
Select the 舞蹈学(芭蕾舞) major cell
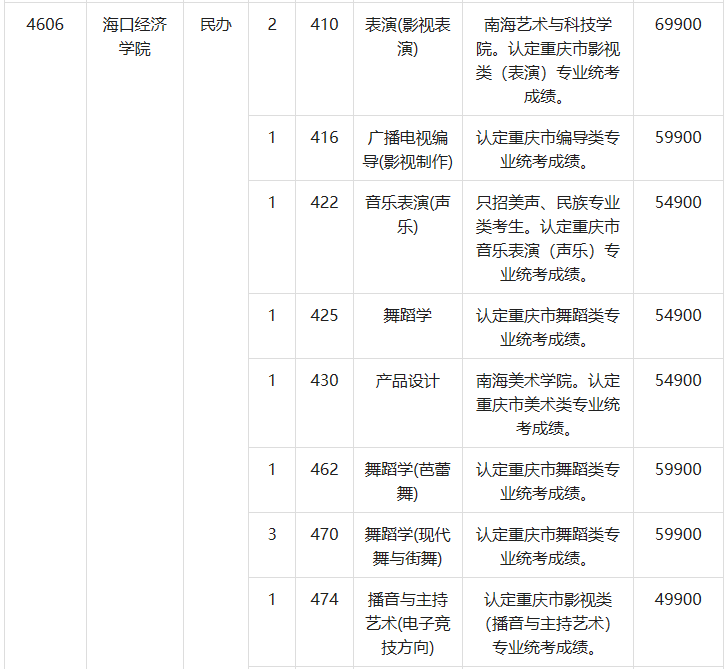click(x=407, y=481)
